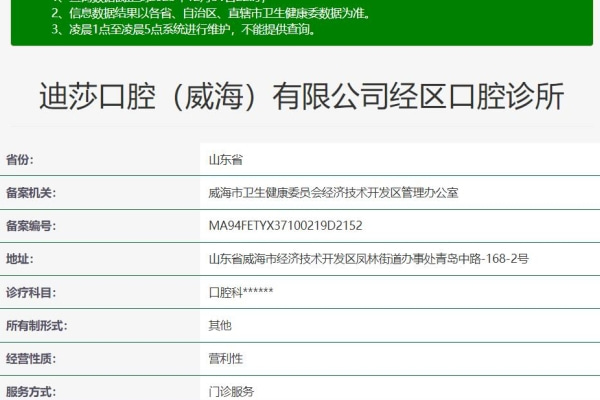Click the 诊疗科目 label
Viewport: 600px width, 400px height.
[x=31, y=293]
